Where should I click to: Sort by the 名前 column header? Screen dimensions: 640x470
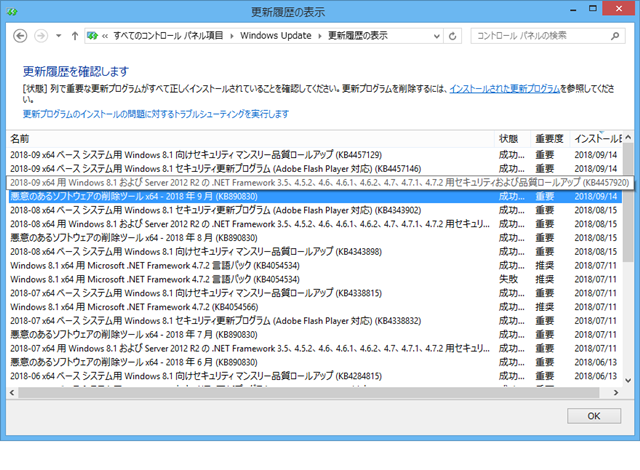click(251, 139)
